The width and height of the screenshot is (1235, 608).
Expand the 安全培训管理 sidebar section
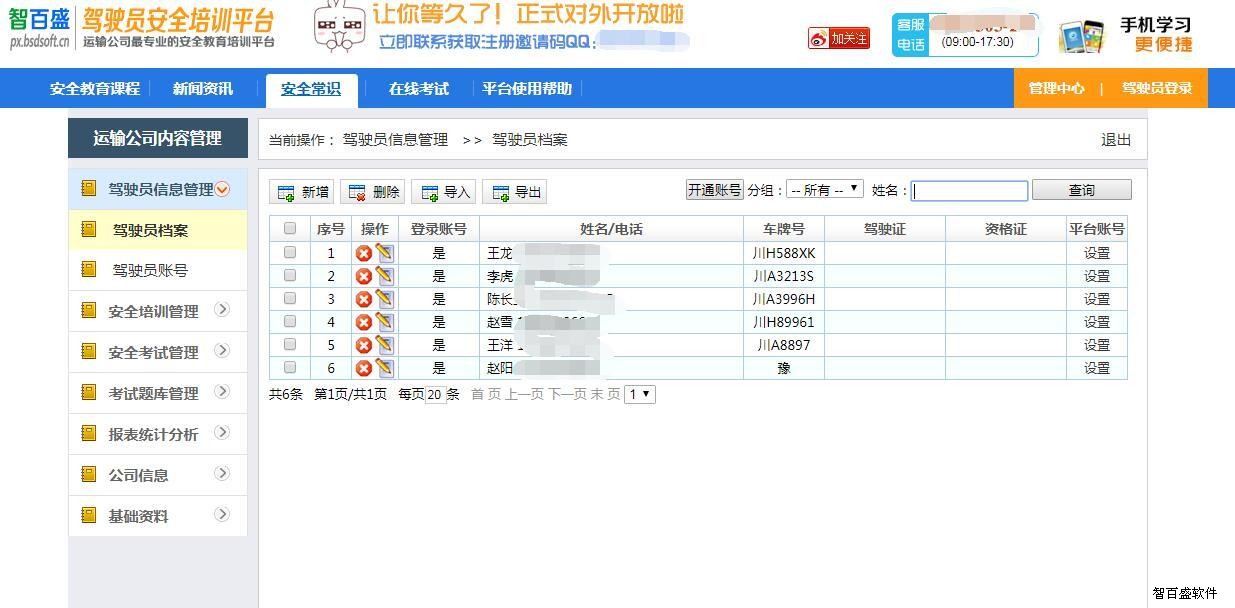[158, 311]
